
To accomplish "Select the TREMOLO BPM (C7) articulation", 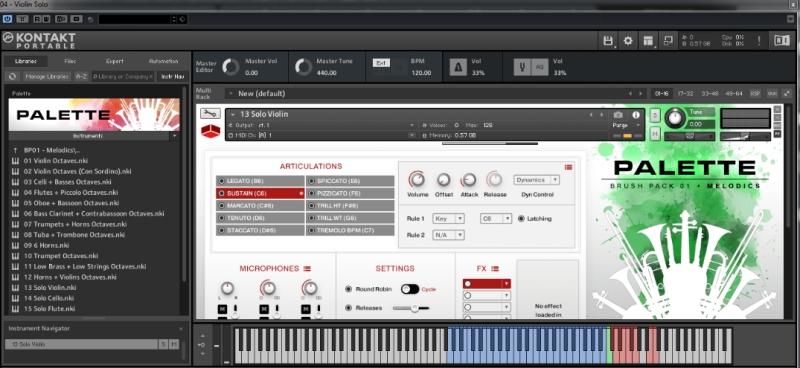I will coord(350,230).
